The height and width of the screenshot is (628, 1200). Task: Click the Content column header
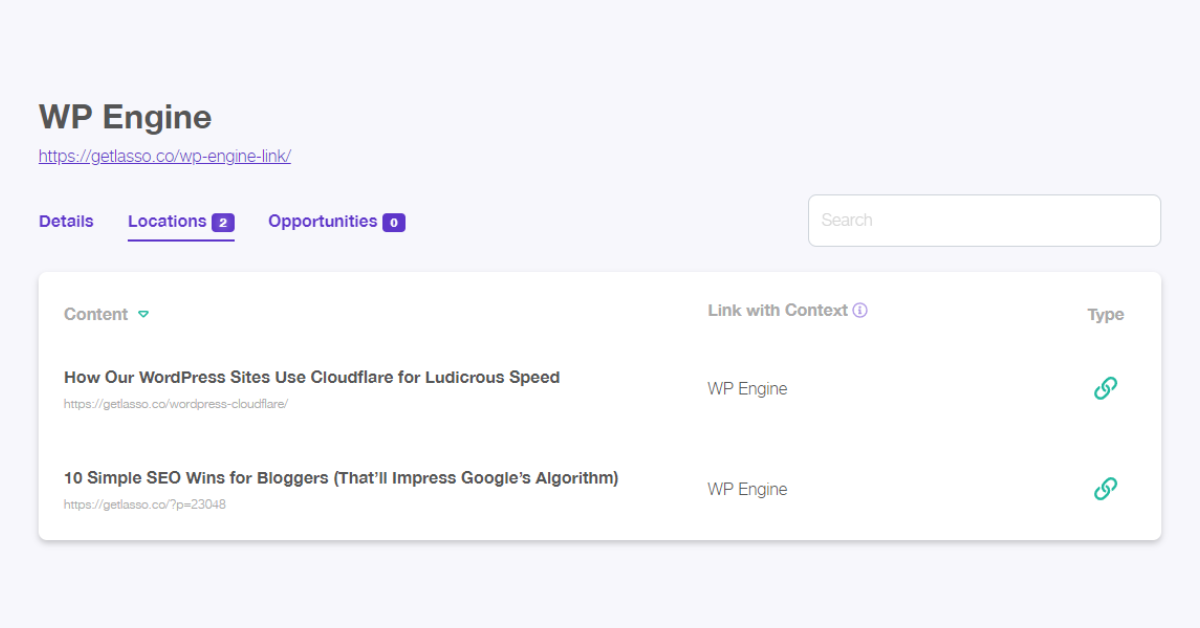click(x=96, y=314)
